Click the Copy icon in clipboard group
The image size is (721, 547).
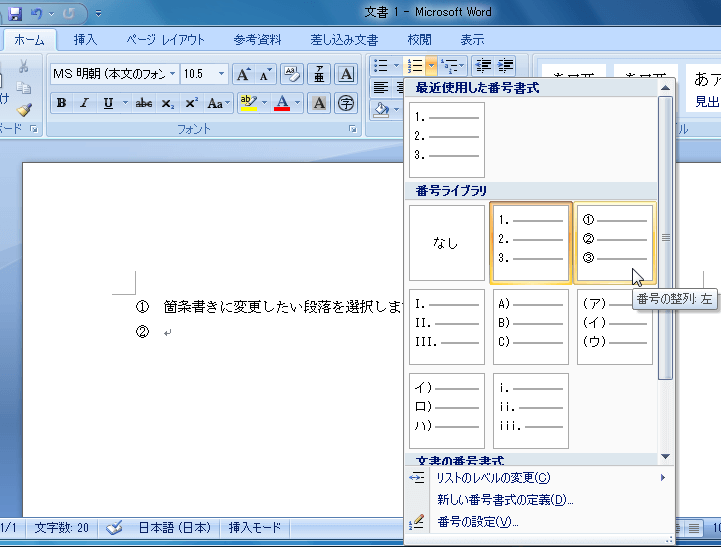24,88
